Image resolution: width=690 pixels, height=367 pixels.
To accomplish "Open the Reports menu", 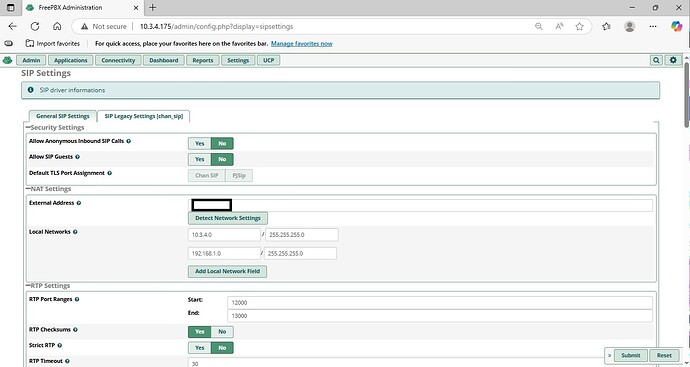I will click(x=203, y=60).
